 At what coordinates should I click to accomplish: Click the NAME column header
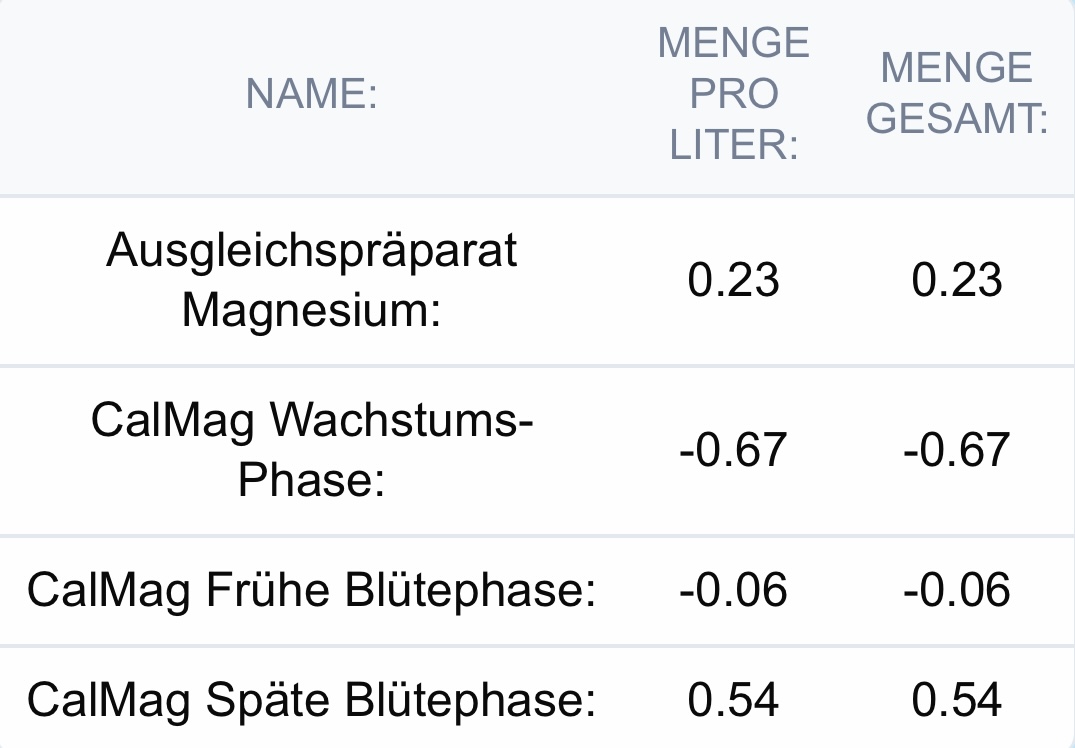pos(311,95)
